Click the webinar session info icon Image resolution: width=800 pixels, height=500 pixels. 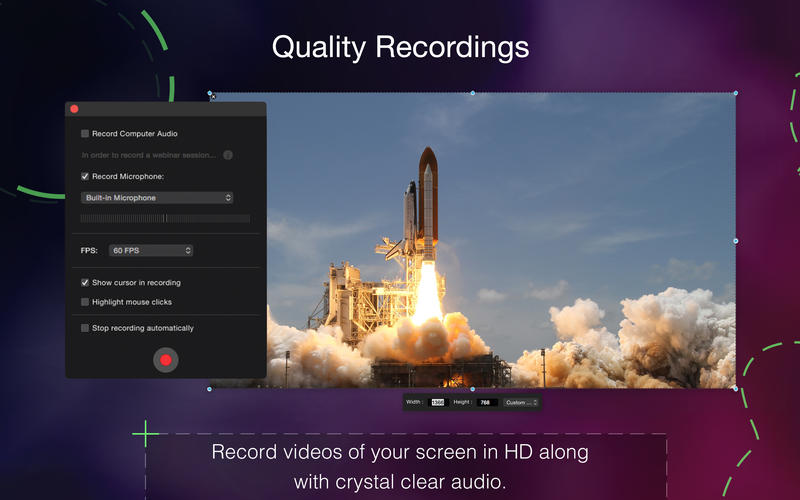(x=228, y=155)
